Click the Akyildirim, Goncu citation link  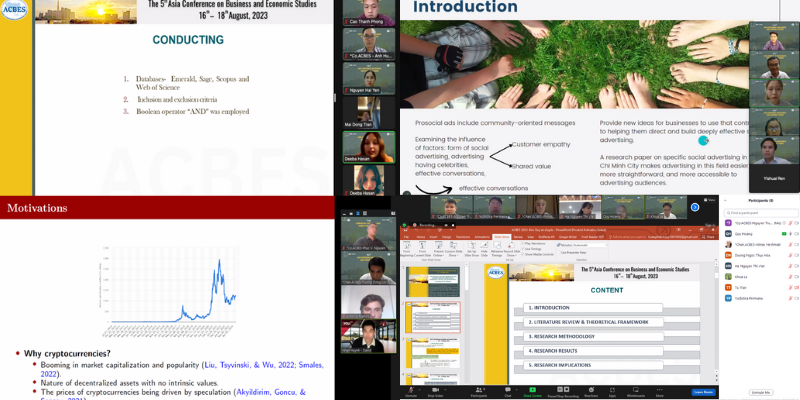270,392
